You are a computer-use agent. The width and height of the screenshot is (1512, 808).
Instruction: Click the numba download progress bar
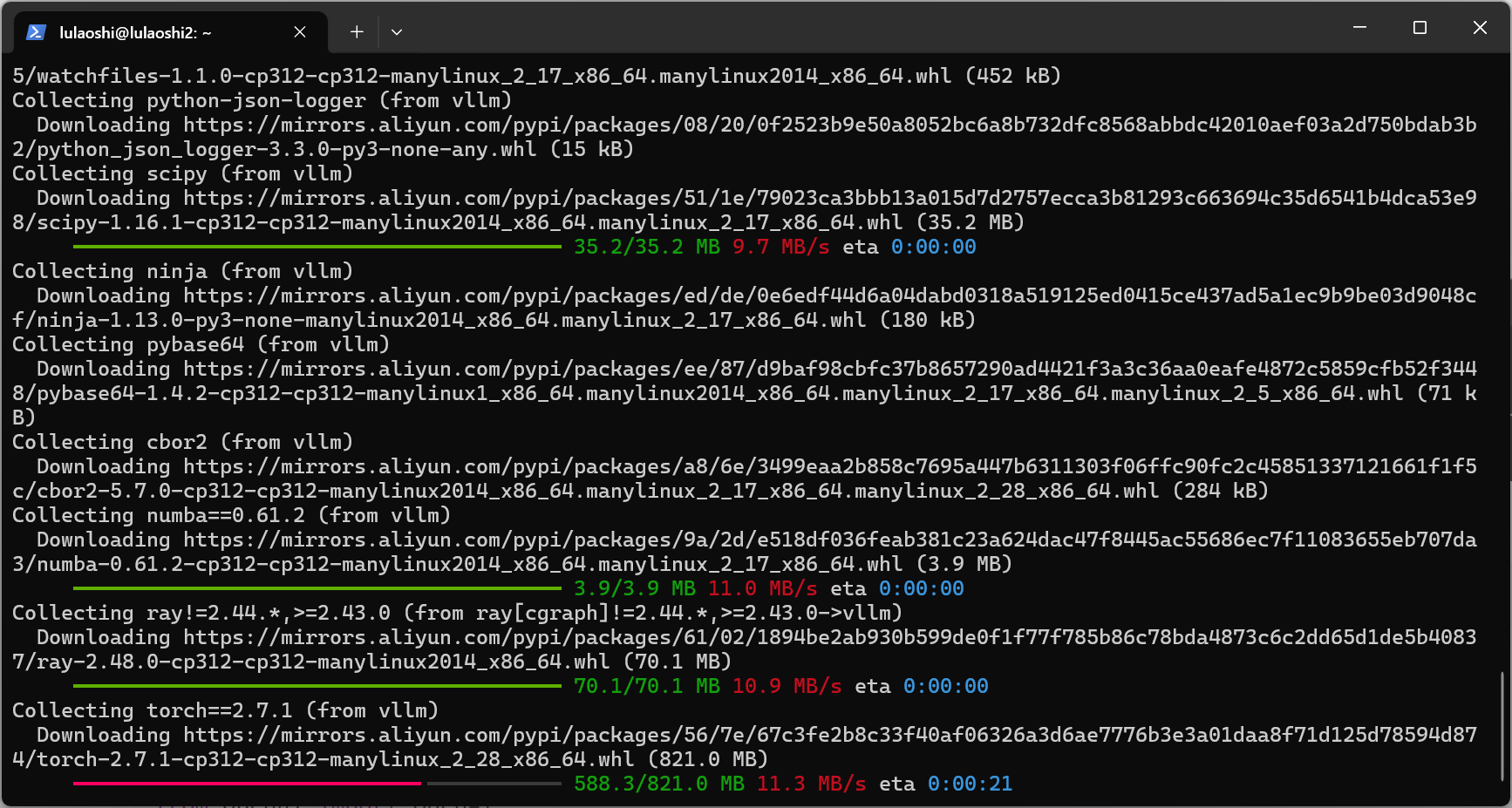317,589
